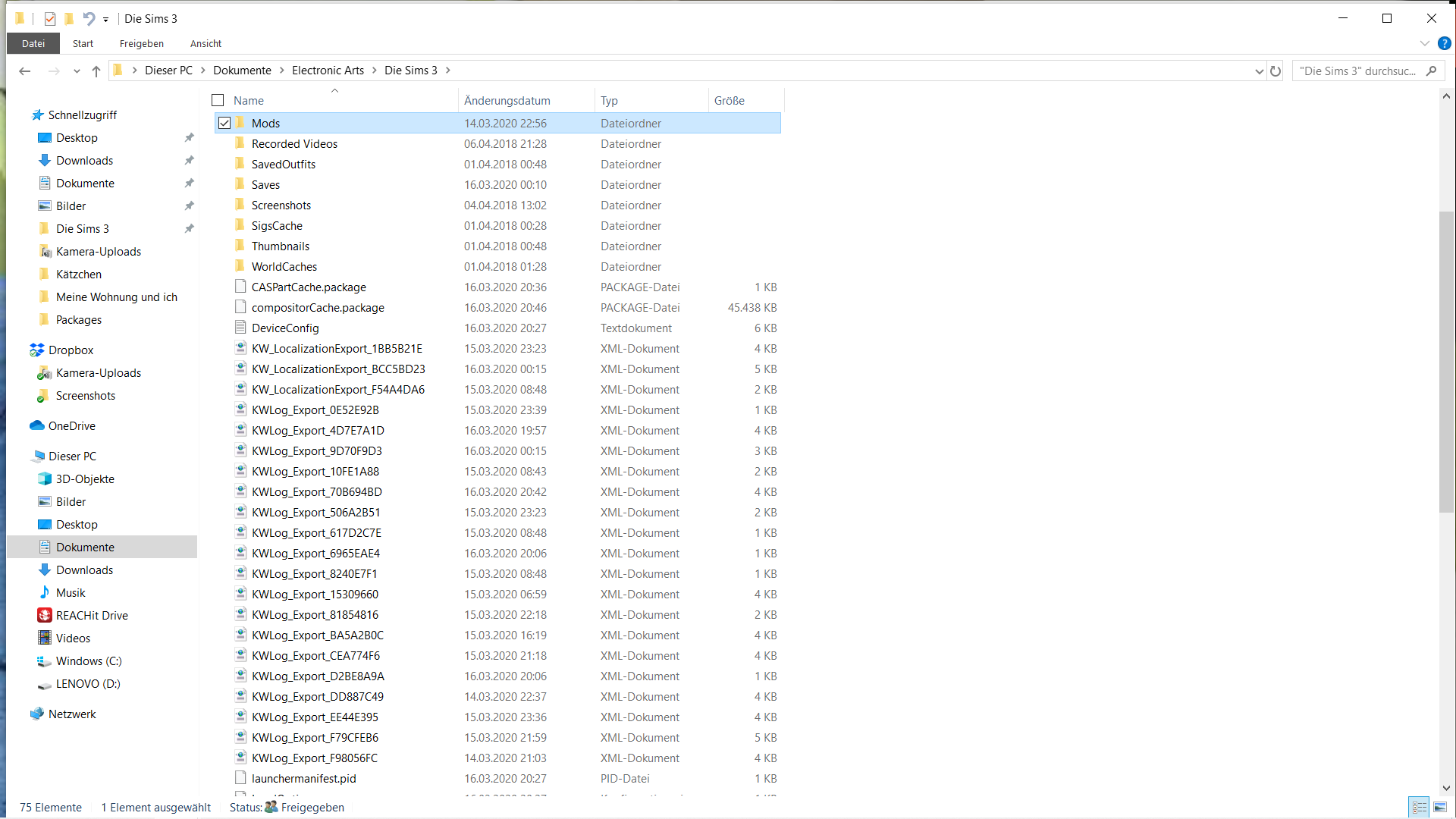Switch to Details view icon in status bar
This screenshot has width=1456, height=819.
(x=1420, y=808)
